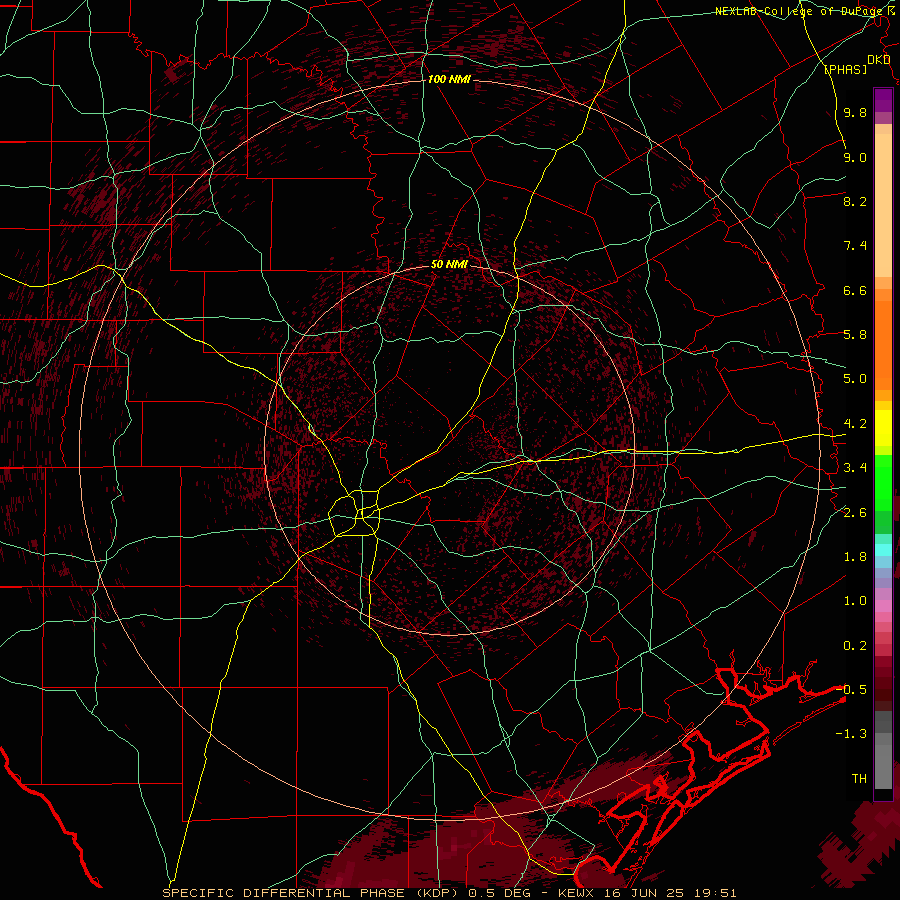This screenshot has height=900, width=900.
Task: Click the 2.6 value on the color scale
Action: pyautogui.click(x=855, y=513)
